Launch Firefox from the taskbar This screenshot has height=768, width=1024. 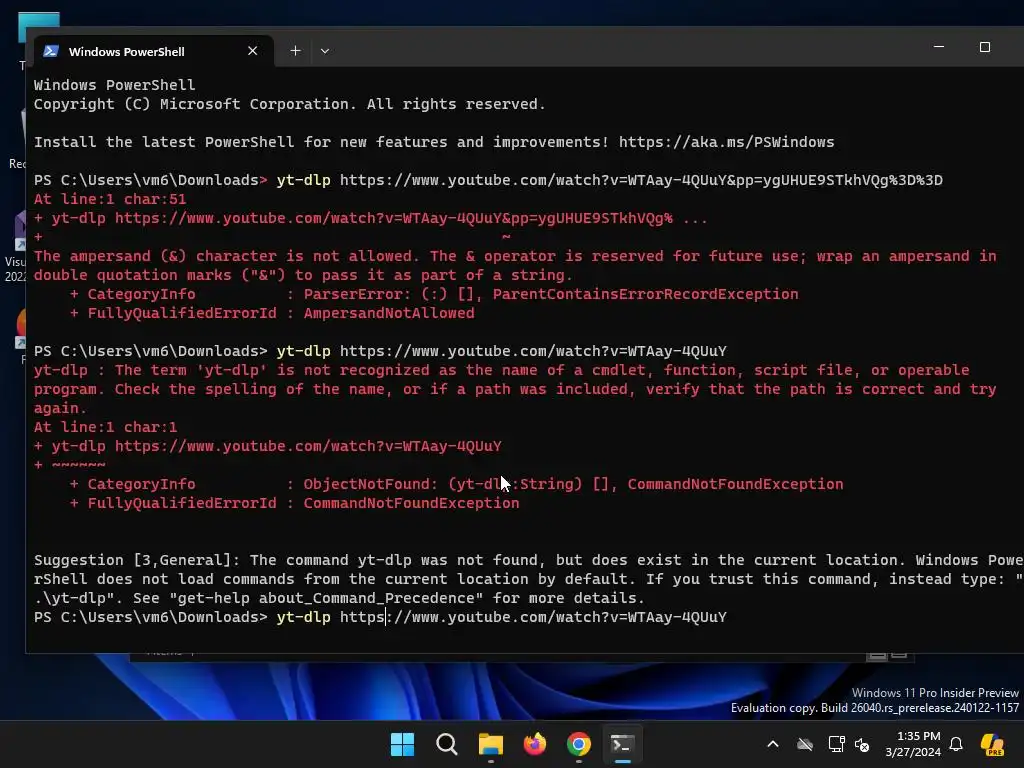pos(535,744)
